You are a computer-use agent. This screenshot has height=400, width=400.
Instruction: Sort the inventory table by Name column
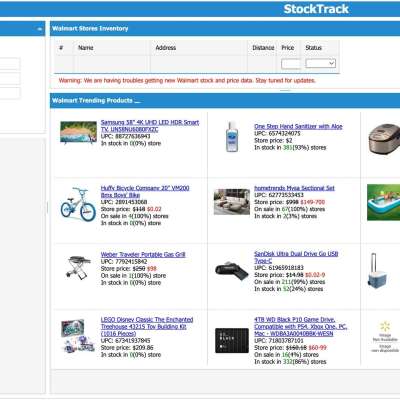[x=86, y=48]
